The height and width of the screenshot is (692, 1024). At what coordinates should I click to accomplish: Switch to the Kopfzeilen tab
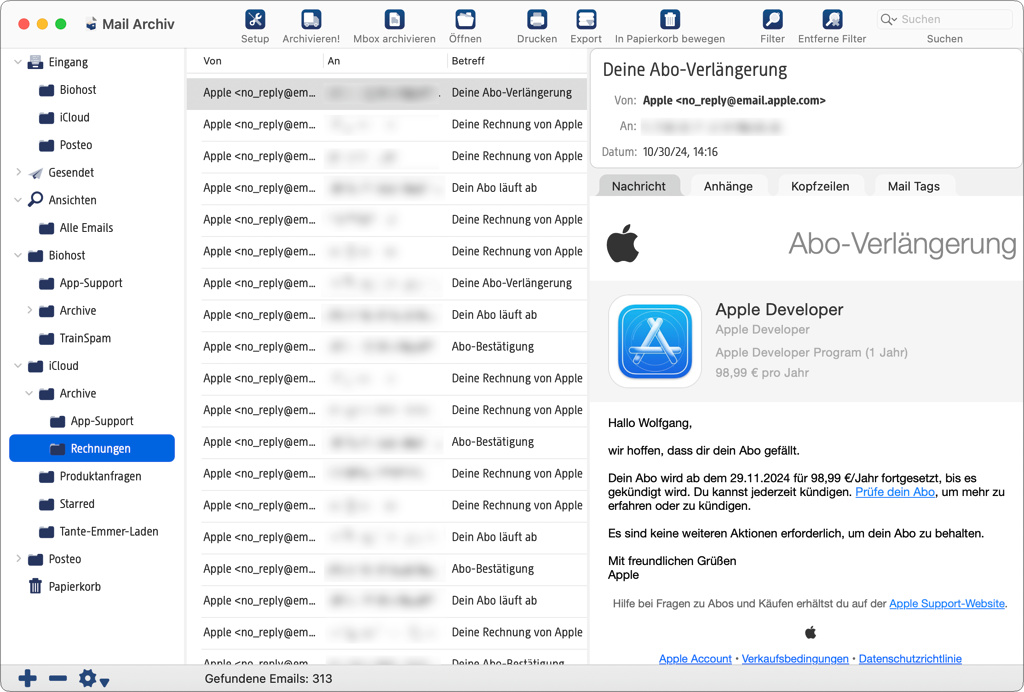(x=820, y=186)
